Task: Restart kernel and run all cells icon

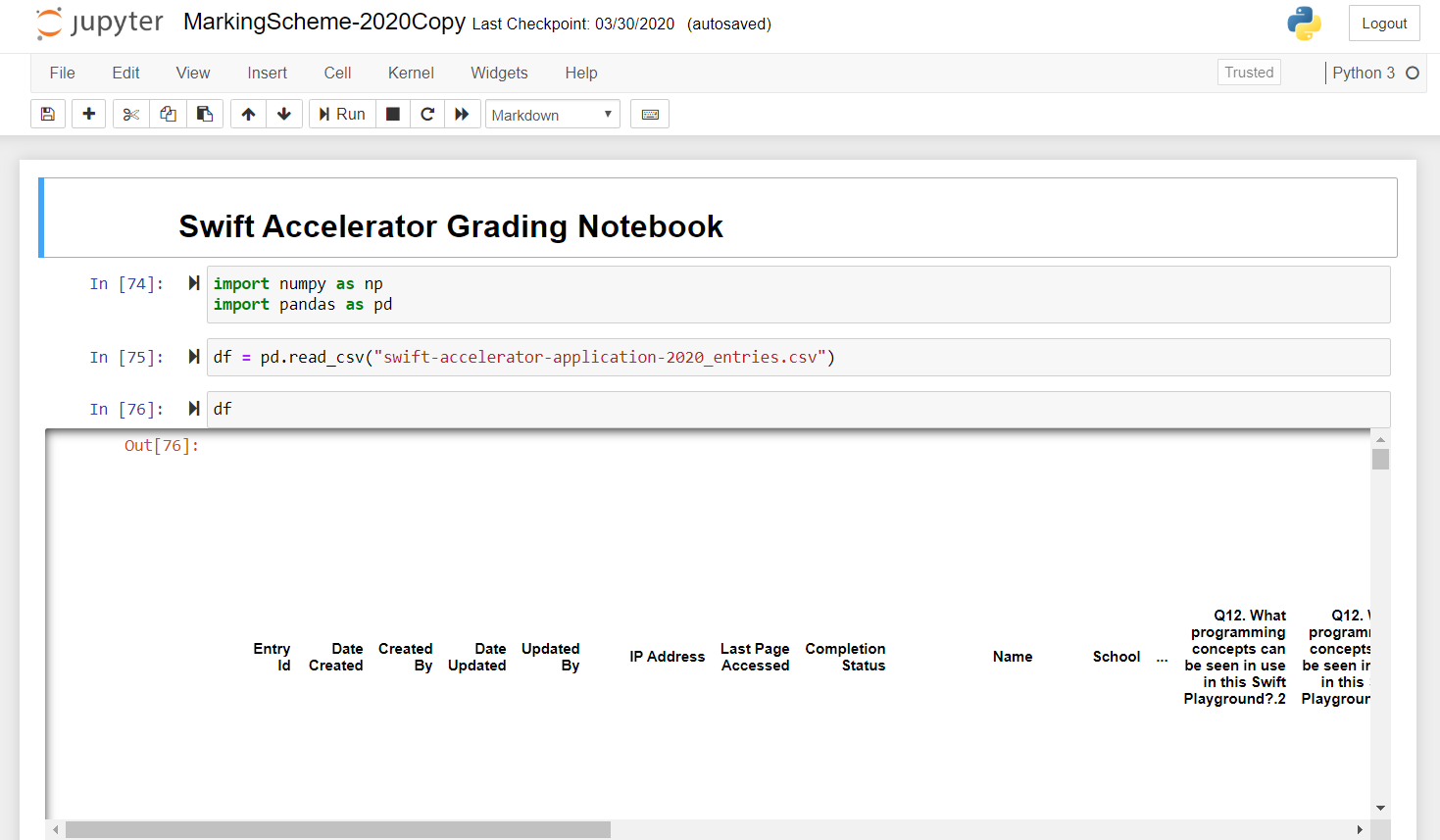Action: point(462,115)
